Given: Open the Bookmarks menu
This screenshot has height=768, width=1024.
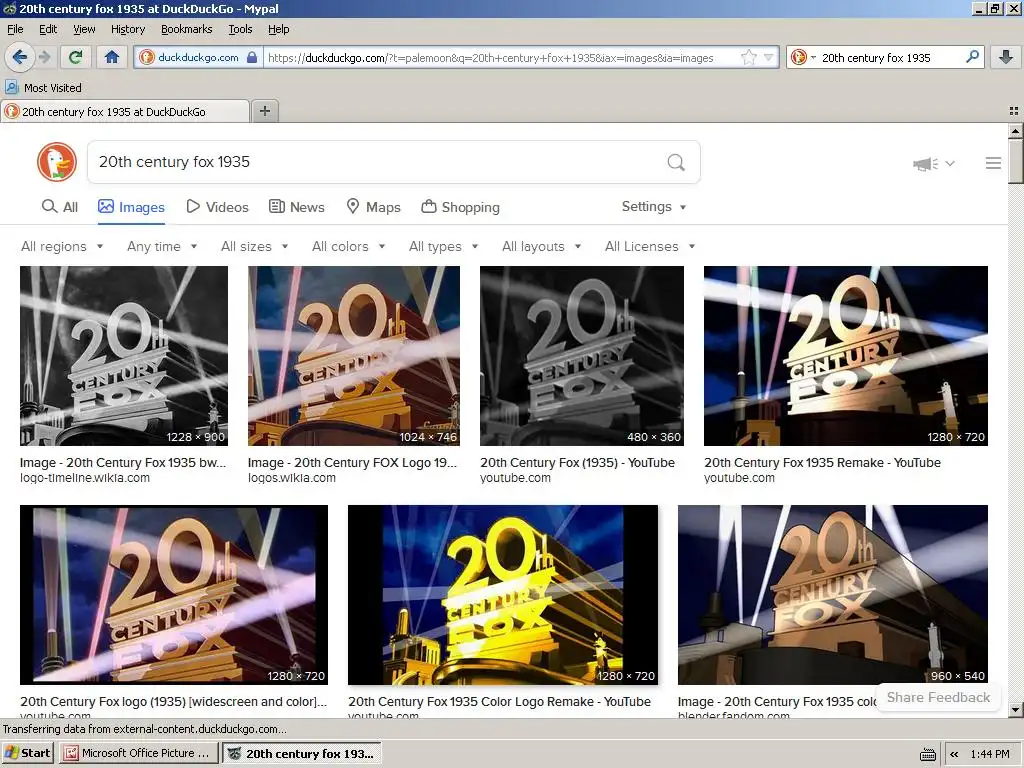Looking at the screenshot, I should click(186, 29).
